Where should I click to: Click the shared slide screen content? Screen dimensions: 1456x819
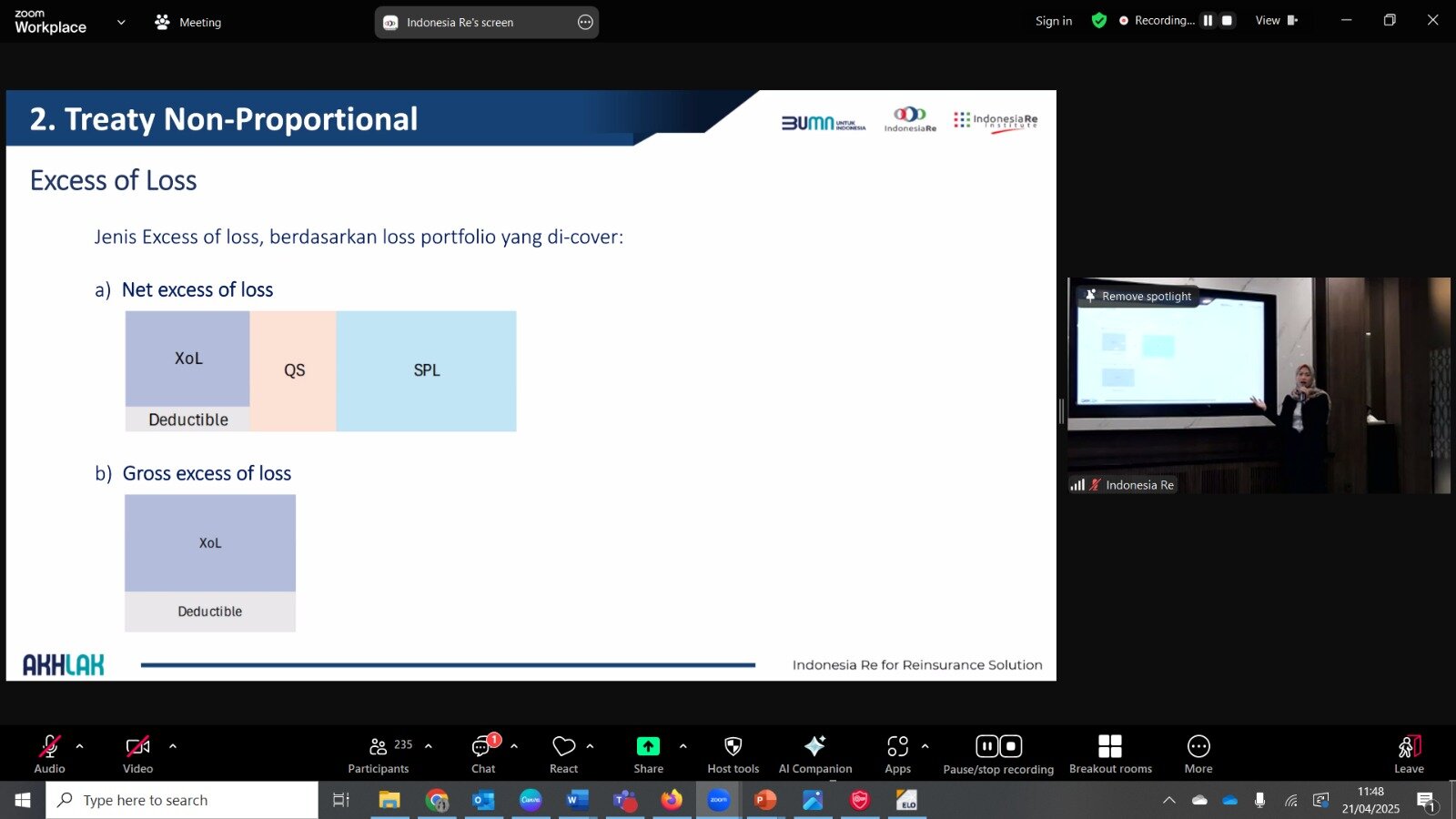click(531, 385)
